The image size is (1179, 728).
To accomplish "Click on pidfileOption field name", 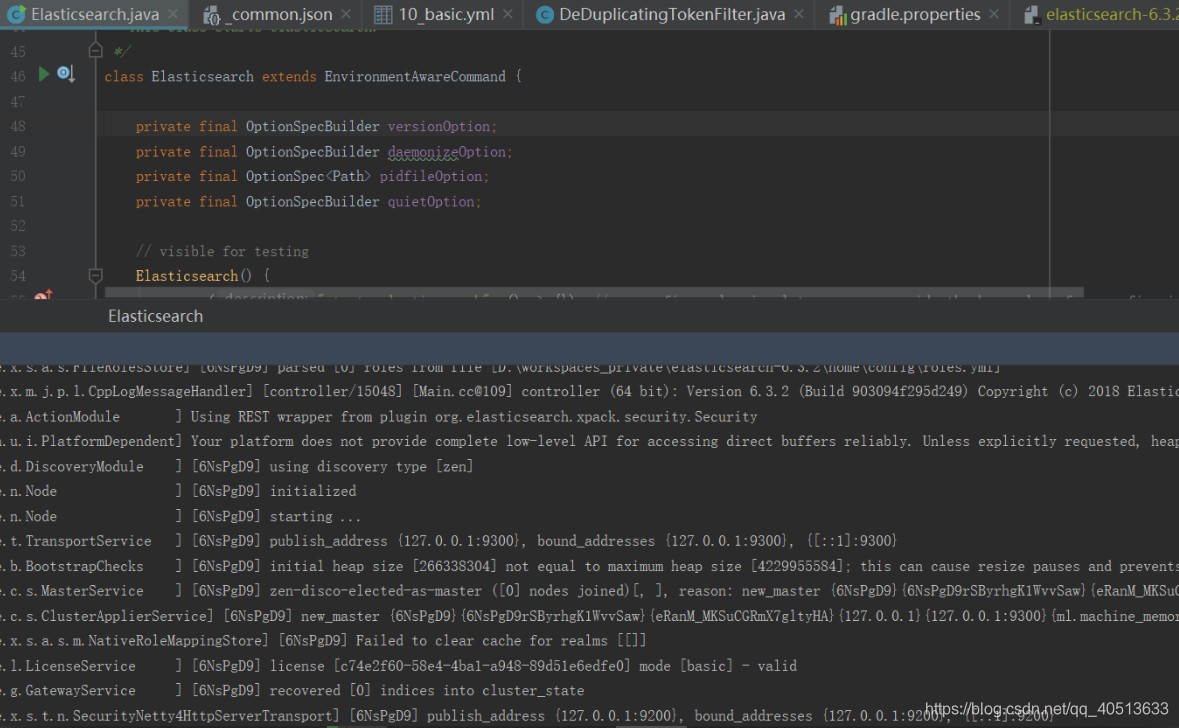I will coord(430,176).
